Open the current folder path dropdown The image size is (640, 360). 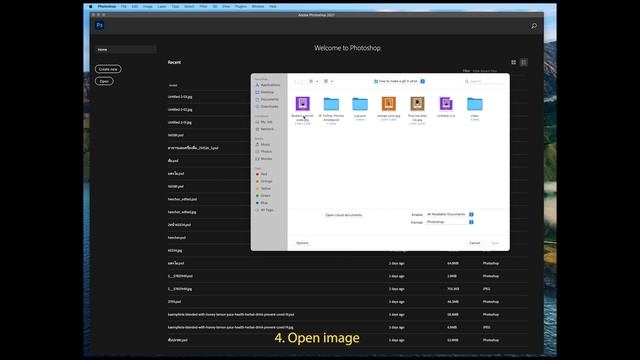399,81
